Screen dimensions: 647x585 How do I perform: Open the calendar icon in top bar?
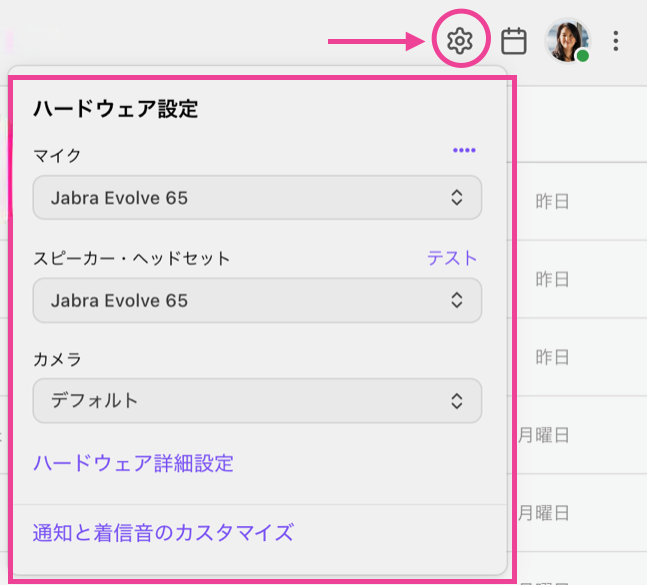514,41
